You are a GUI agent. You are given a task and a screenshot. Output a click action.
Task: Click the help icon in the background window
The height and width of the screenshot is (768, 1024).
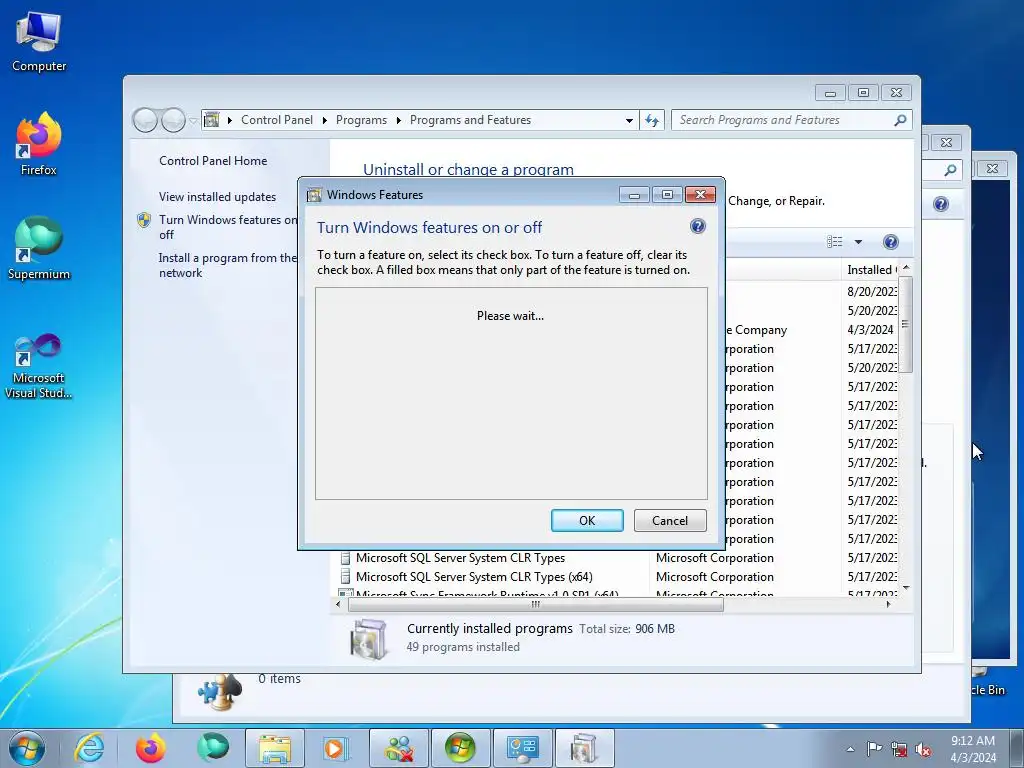tap(940, 204)
